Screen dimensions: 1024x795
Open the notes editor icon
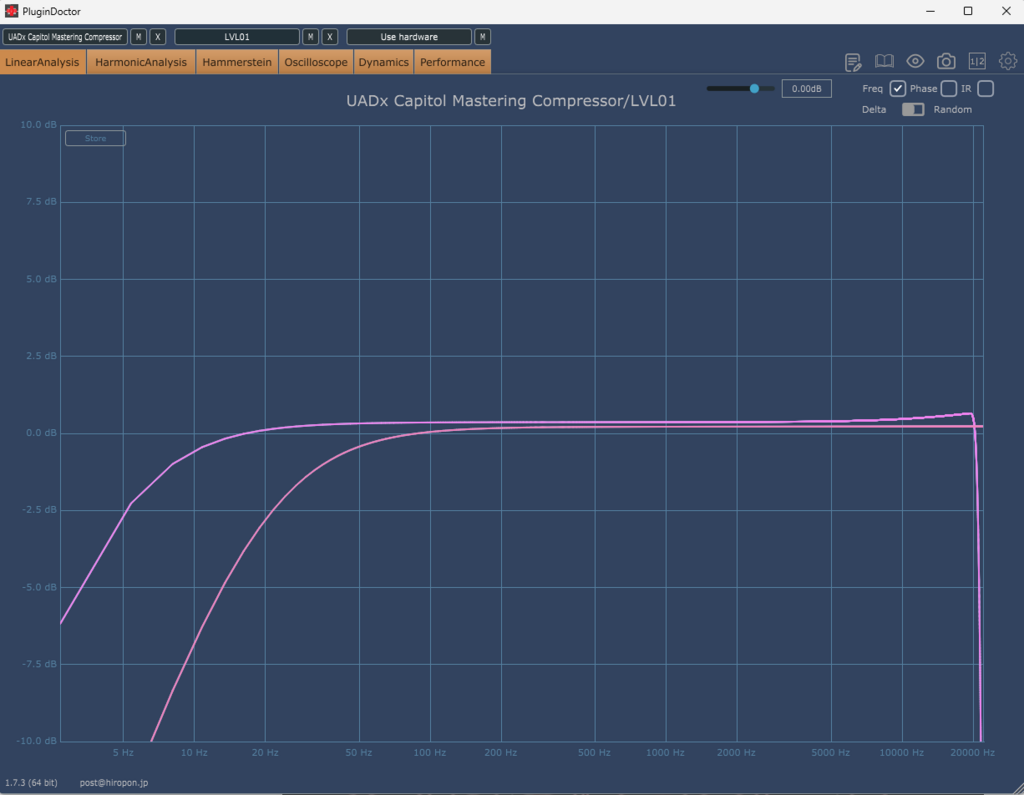[x=853, y=62]
